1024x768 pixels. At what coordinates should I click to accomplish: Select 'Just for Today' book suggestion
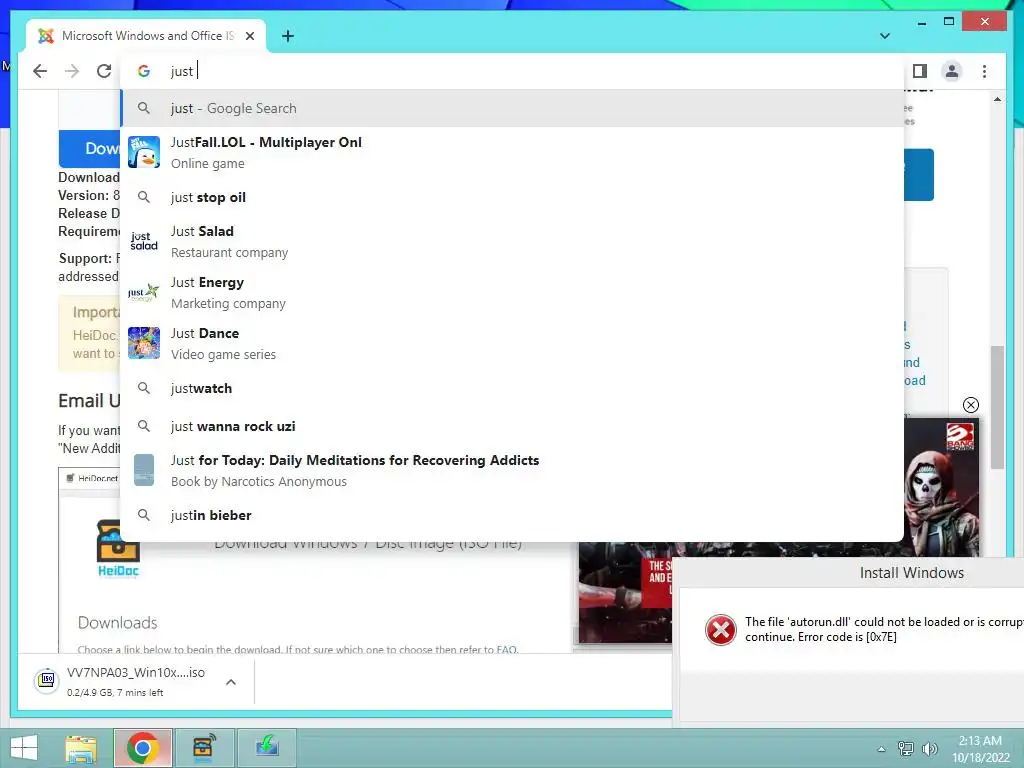coord(512,470)
